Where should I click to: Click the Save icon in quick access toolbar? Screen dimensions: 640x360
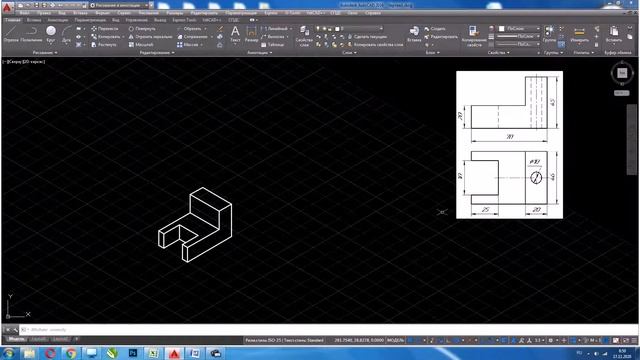click(x=36, y=5)
